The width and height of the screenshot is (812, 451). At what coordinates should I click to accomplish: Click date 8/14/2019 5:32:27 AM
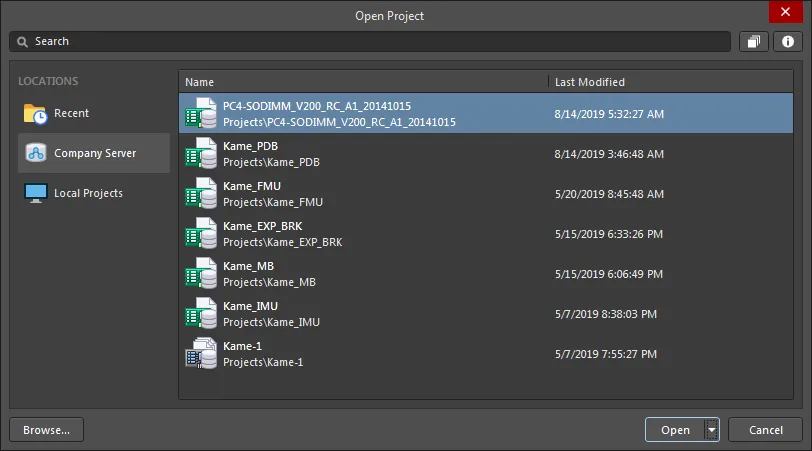[x=609, y=114]
